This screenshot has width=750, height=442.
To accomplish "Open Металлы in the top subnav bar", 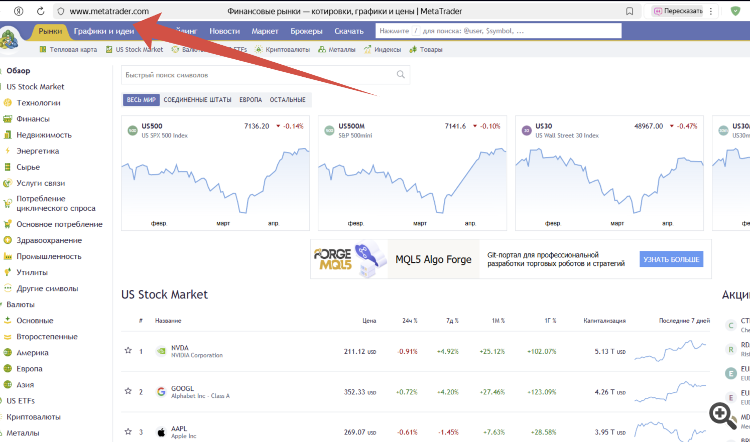I will (x=337, y=49).
